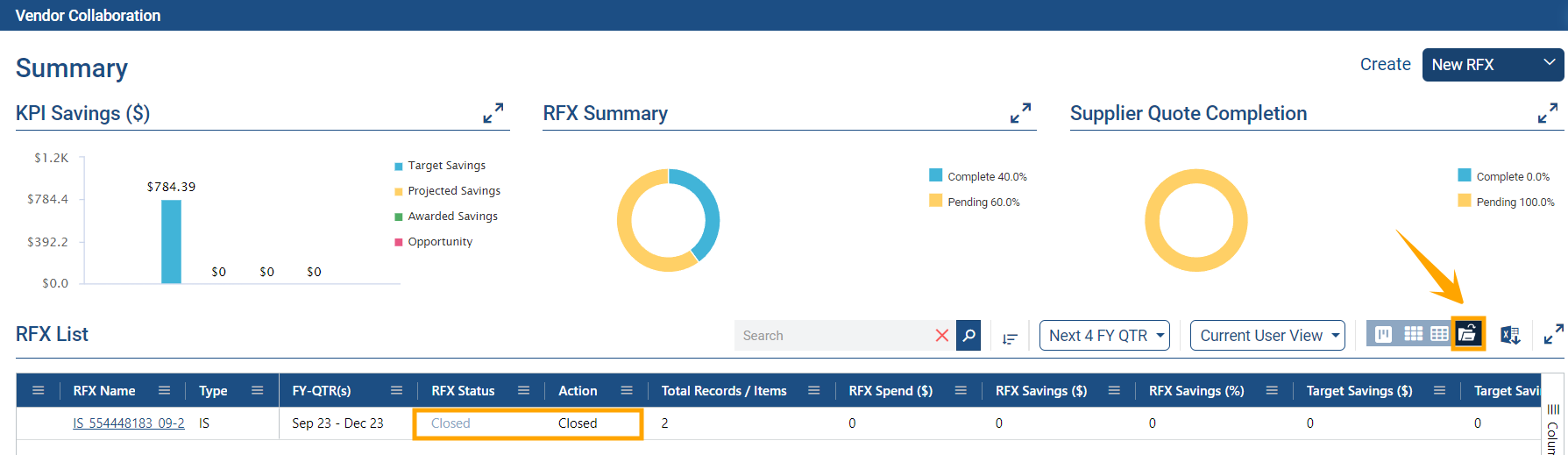Open the IS_554448183_09-2 RFX link
Viewport: 1568px width, 455px height.
point(129,423)
